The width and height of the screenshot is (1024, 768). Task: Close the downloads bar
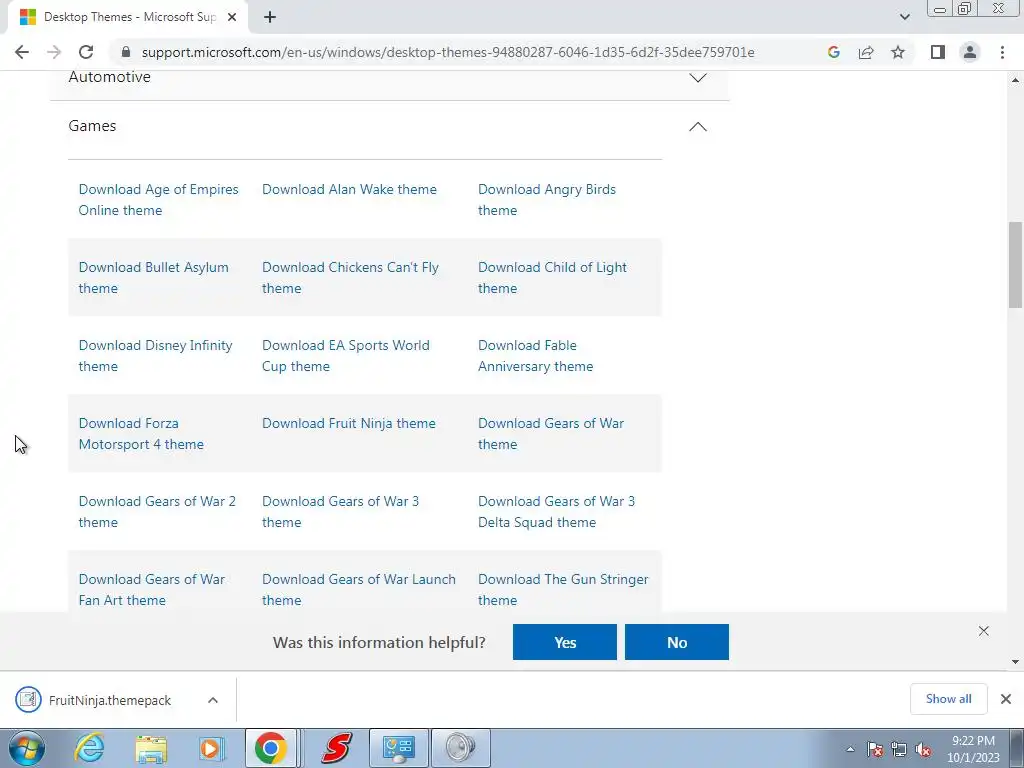tap(1006, 699)
